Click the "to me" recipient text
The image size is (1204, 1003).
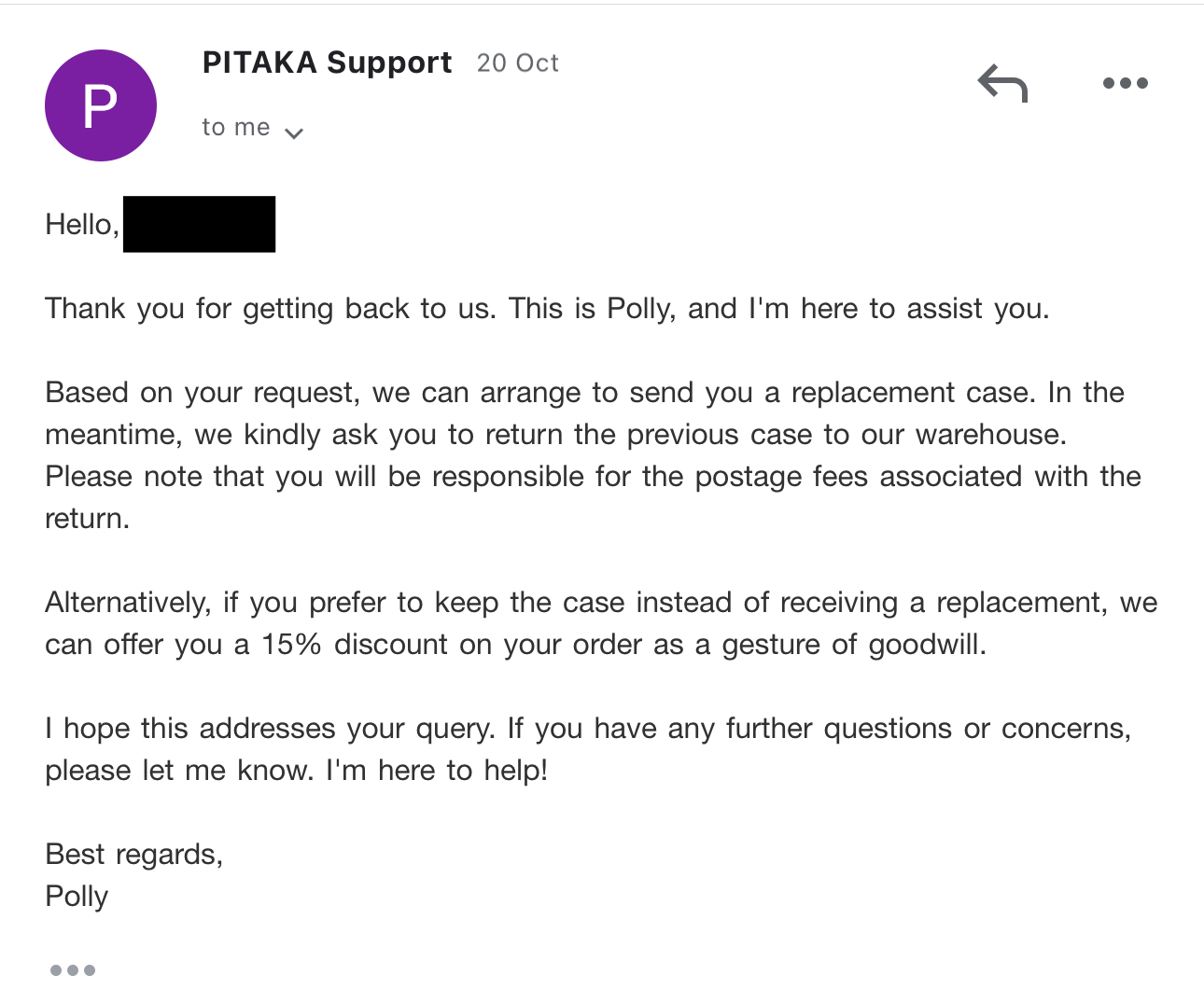click(236, 127)
